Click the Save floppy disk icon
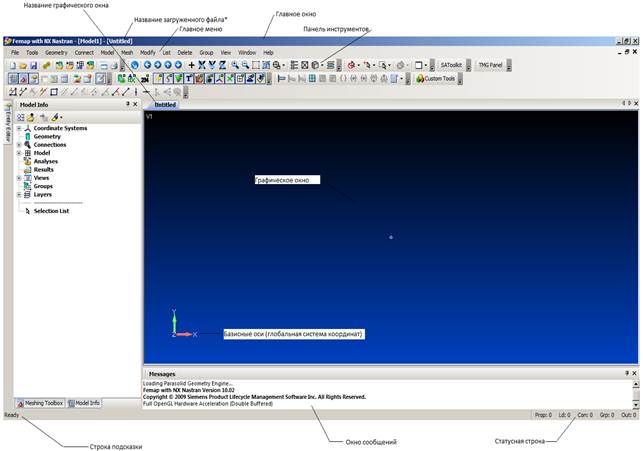This screenshot has width=643, height=451. tap(34, 65)
